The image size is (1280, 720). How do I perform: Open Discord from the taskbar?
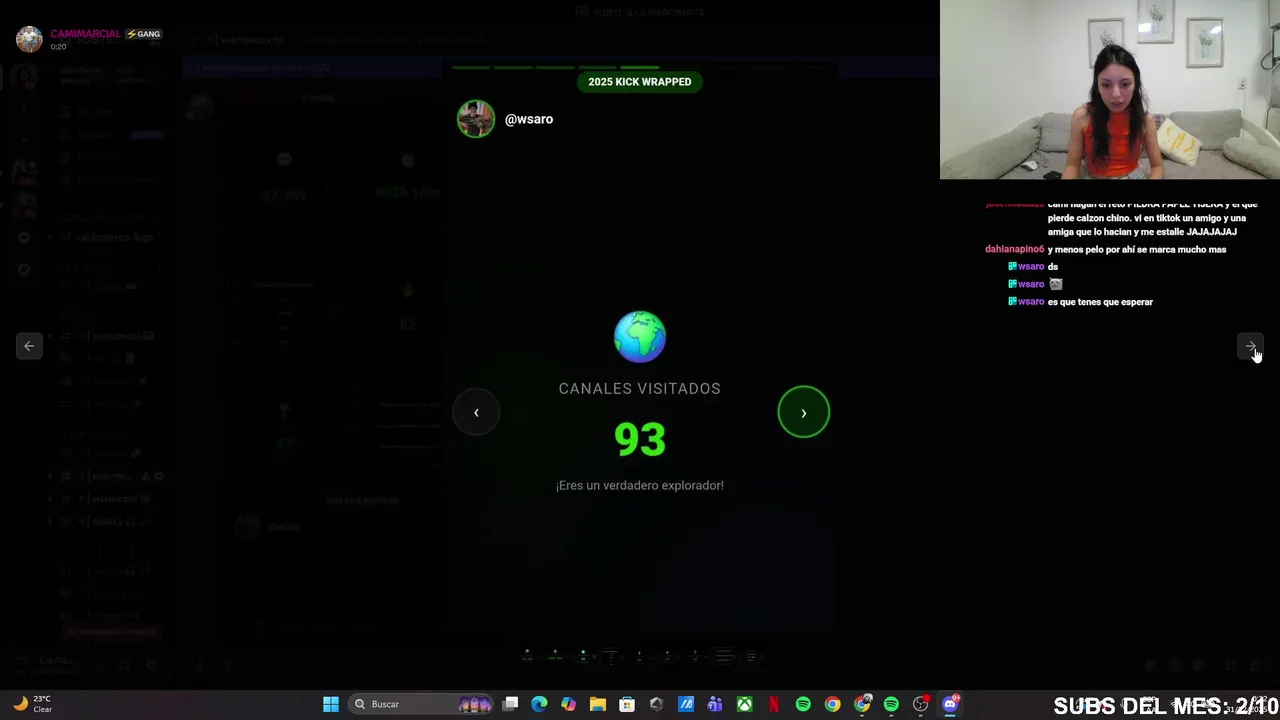tap(950, 704)
